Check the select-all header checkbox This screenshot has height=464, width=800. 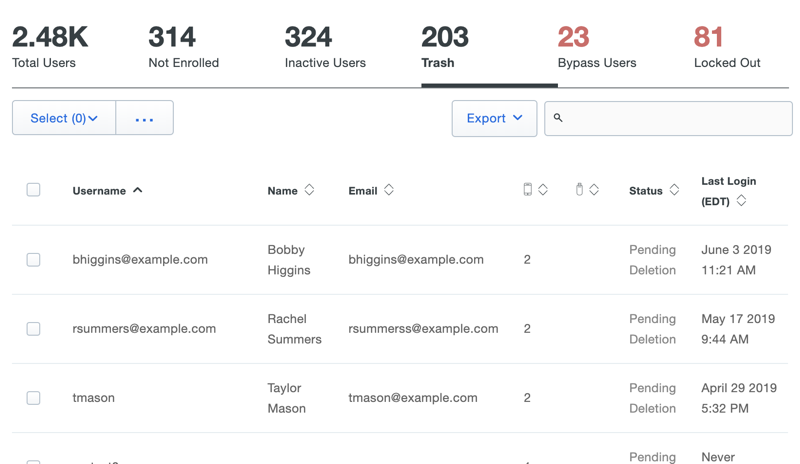click(33, 190)
